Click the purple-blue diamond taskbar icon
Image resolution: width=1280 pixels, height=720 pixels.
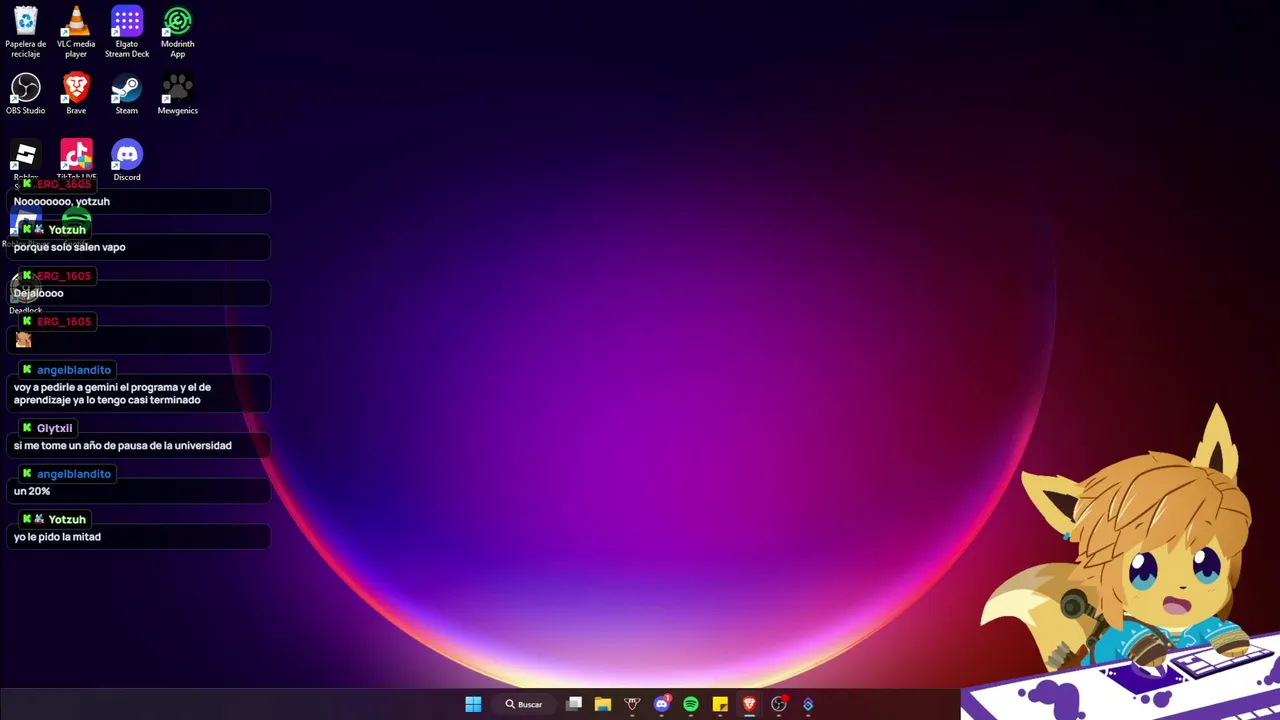808,704
